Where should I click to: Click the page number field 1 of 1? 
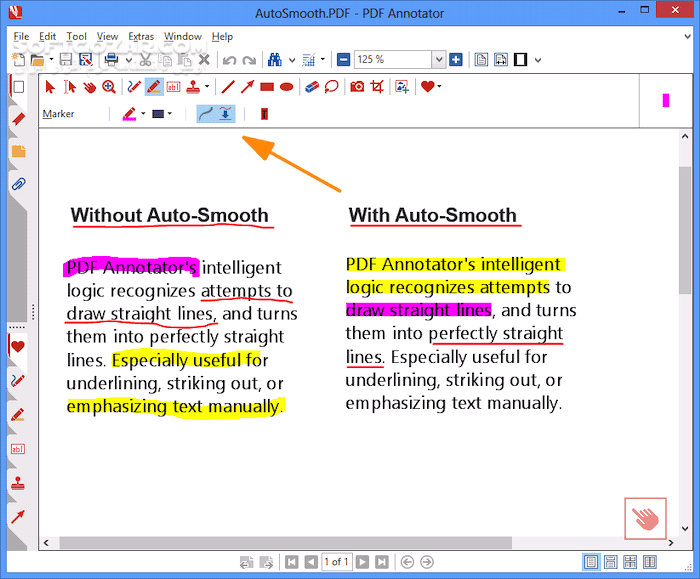pyautogui.click(x=336, y=562)
